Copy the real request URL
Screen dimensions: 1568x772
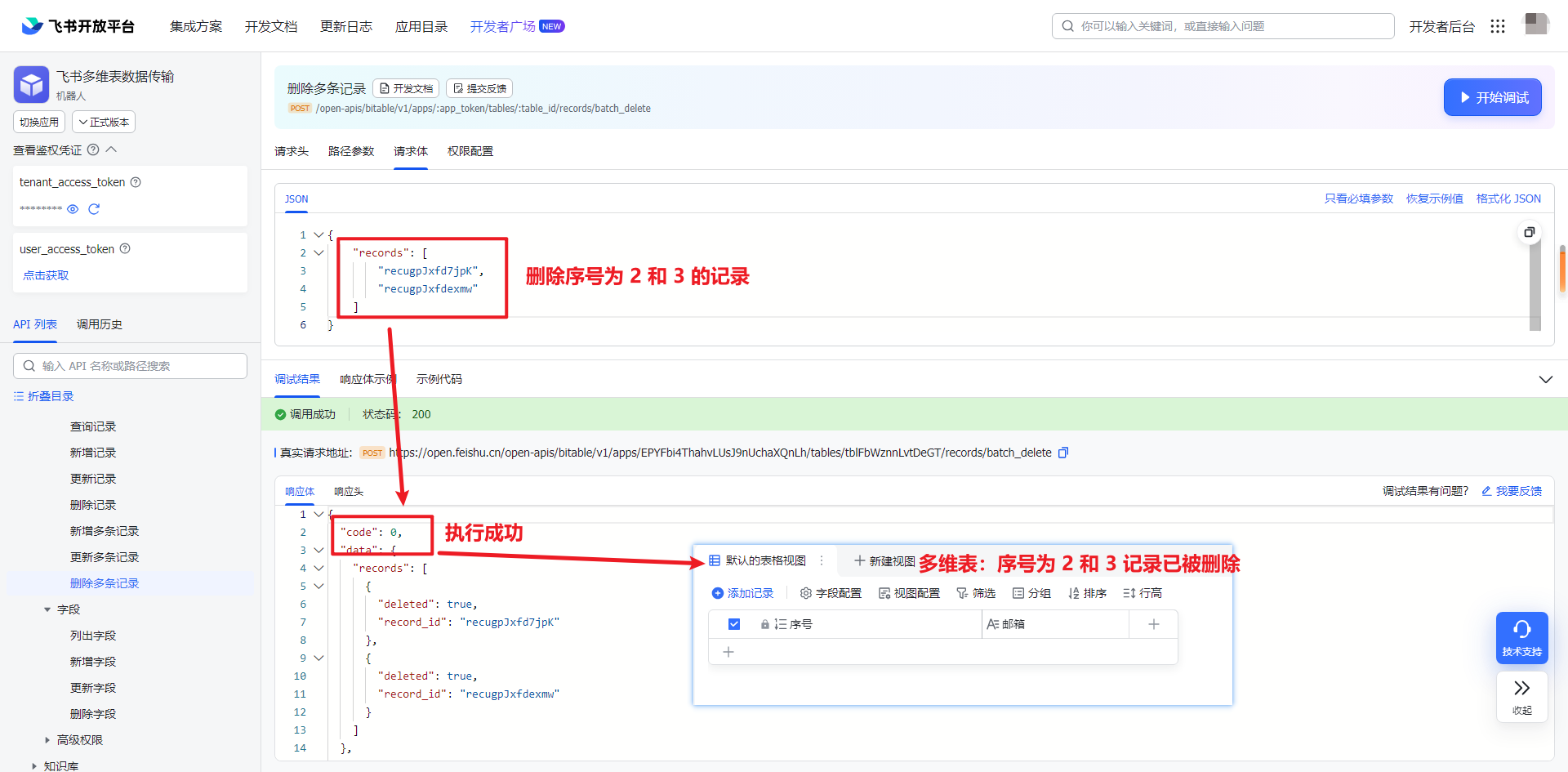point(1063,453)
